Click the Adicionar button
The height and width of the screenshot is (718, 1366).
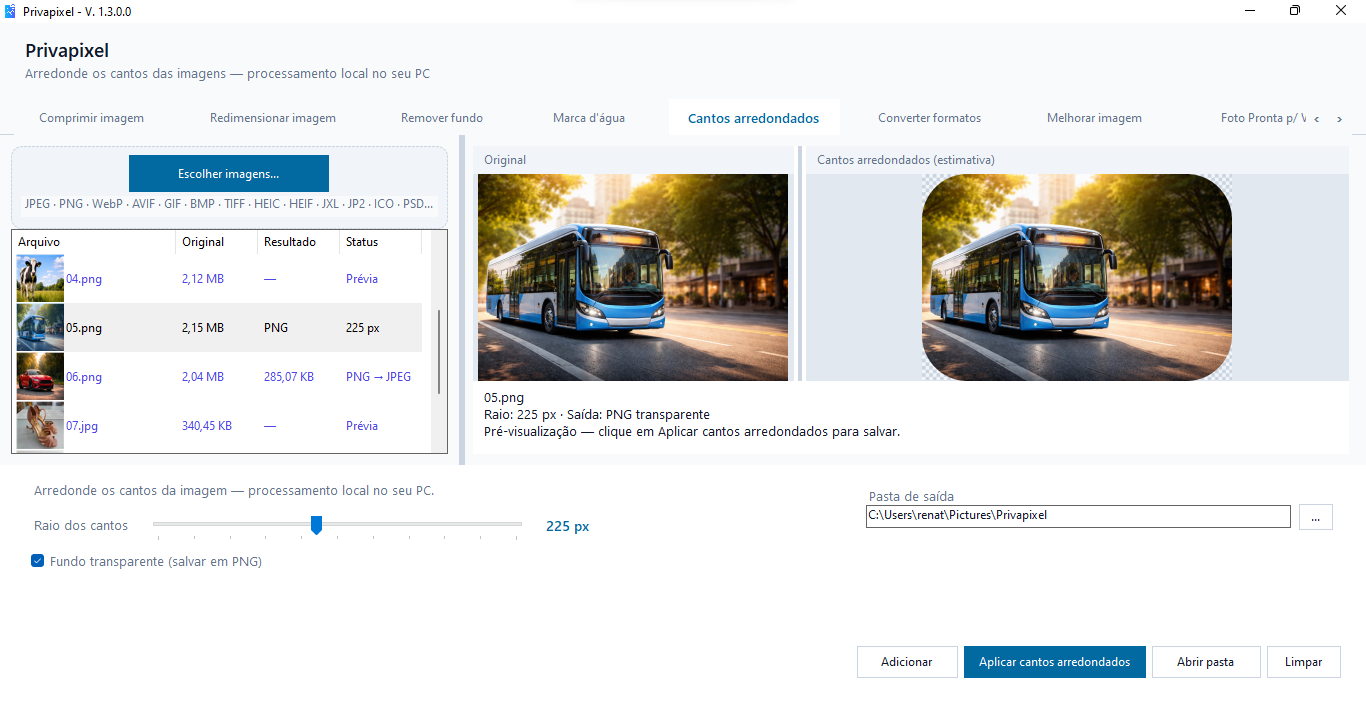pyautogui.click(x=906, y=662)
